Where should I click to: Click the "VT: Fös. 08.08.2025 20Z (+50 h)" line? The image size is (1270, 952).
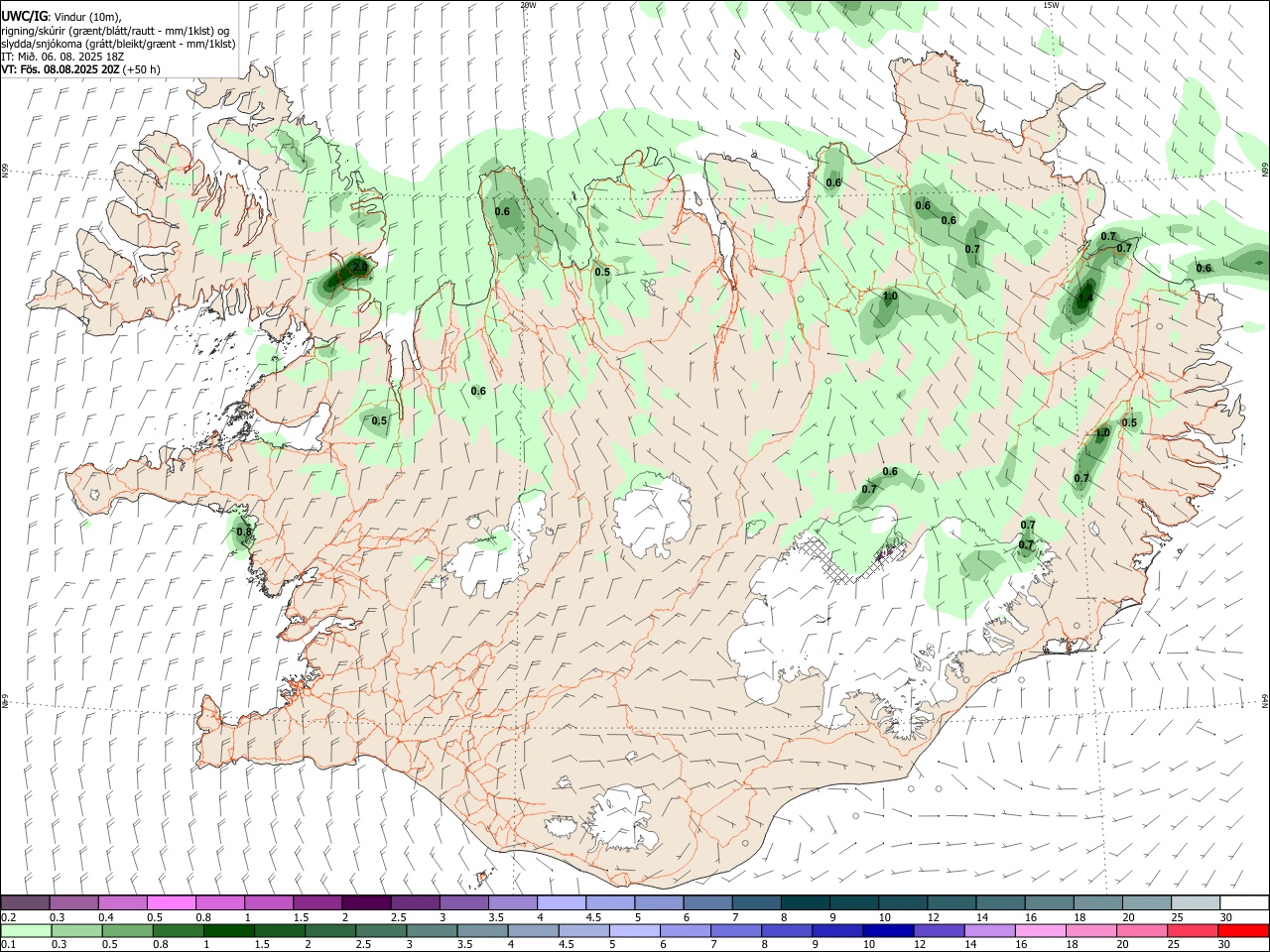click(x=80, y=69)
